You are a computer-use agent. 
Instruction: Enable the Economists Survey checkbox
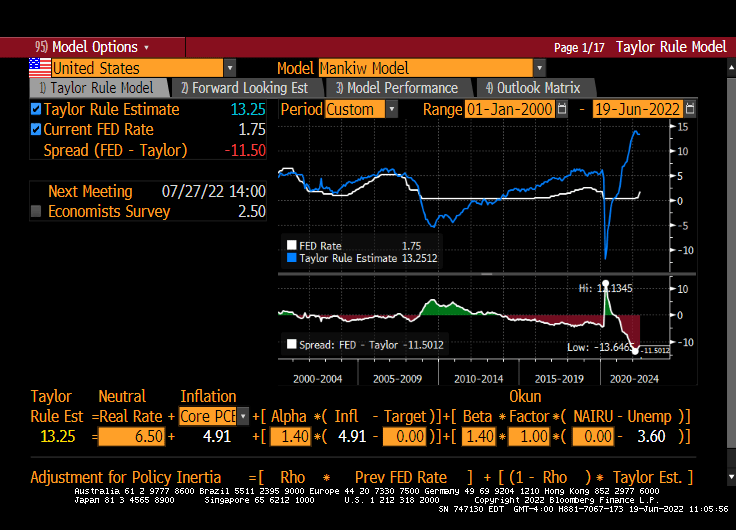point(37,212)
